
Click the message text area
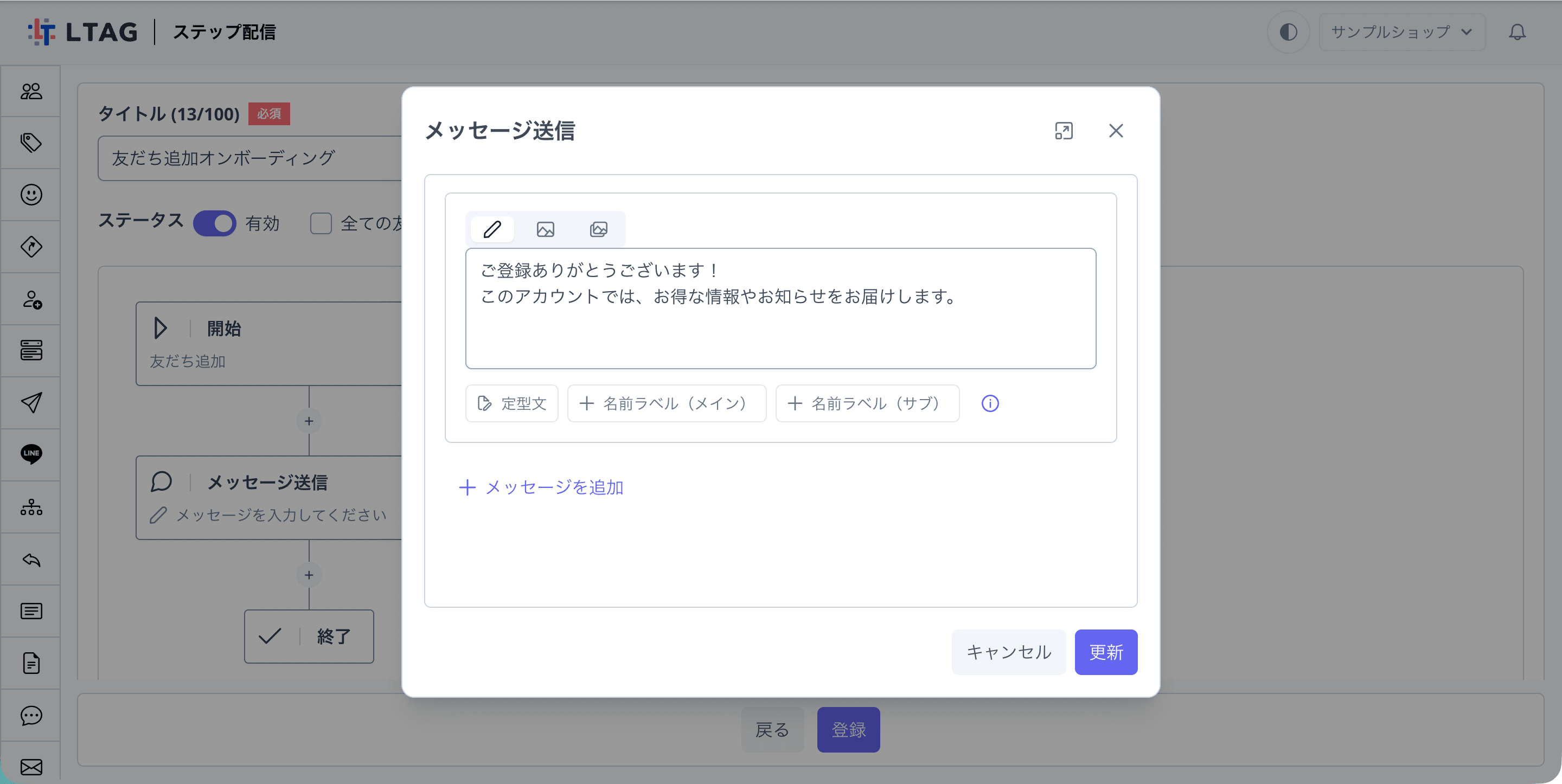pos(780,309)
